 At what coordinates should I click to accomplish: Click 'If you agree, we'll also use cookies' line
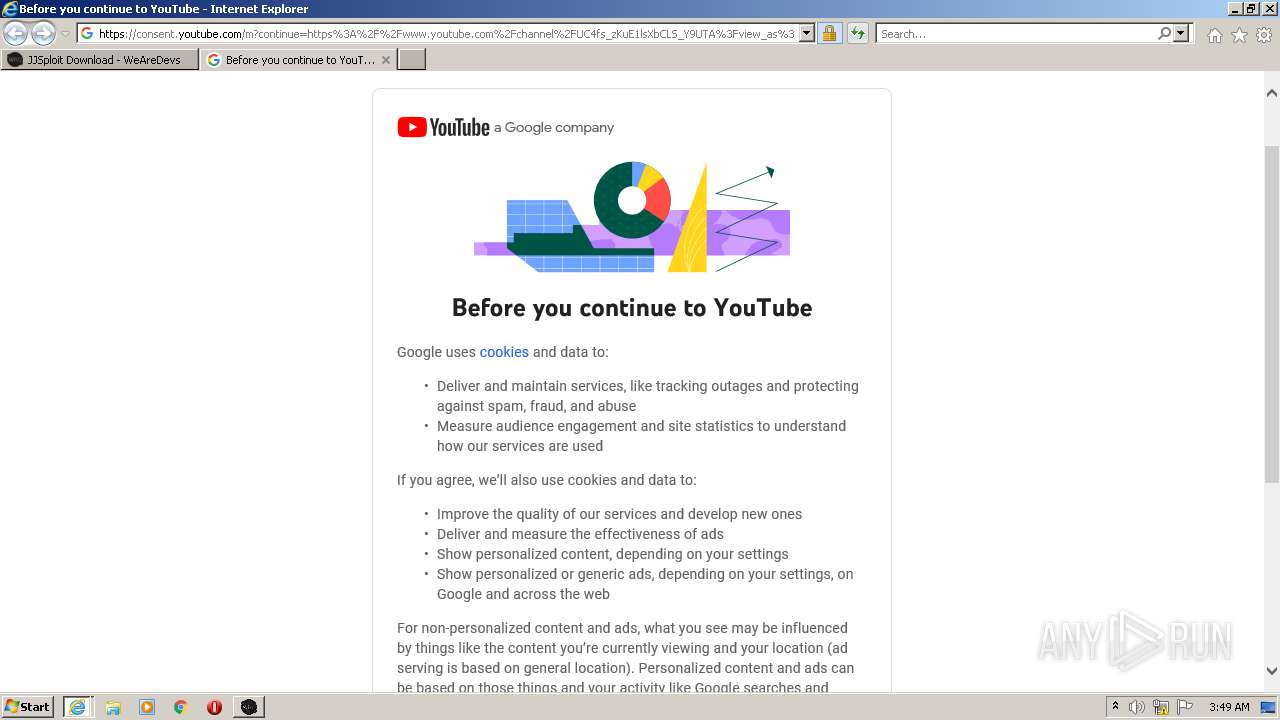547,480
